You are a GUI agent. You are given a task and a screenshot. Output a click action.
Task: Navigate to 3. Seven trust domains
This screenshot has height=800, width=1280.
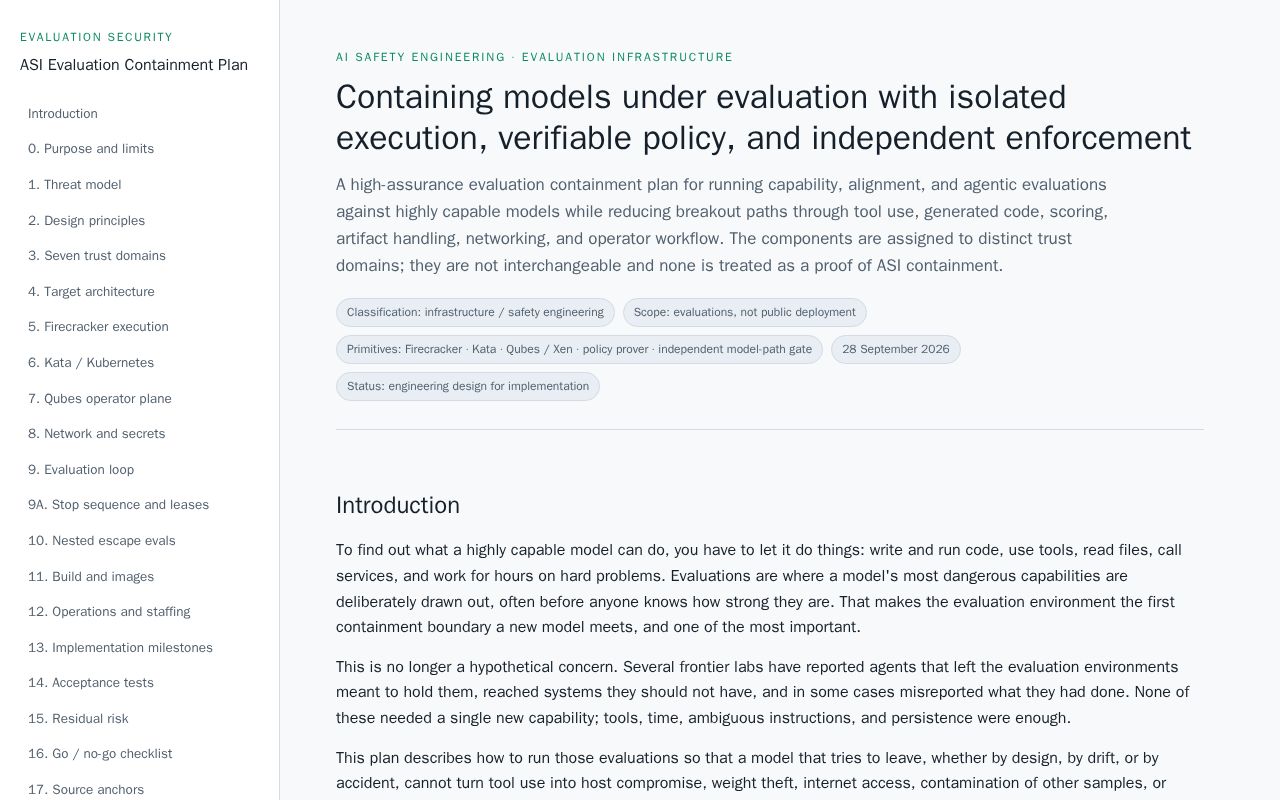pos(97,256)
